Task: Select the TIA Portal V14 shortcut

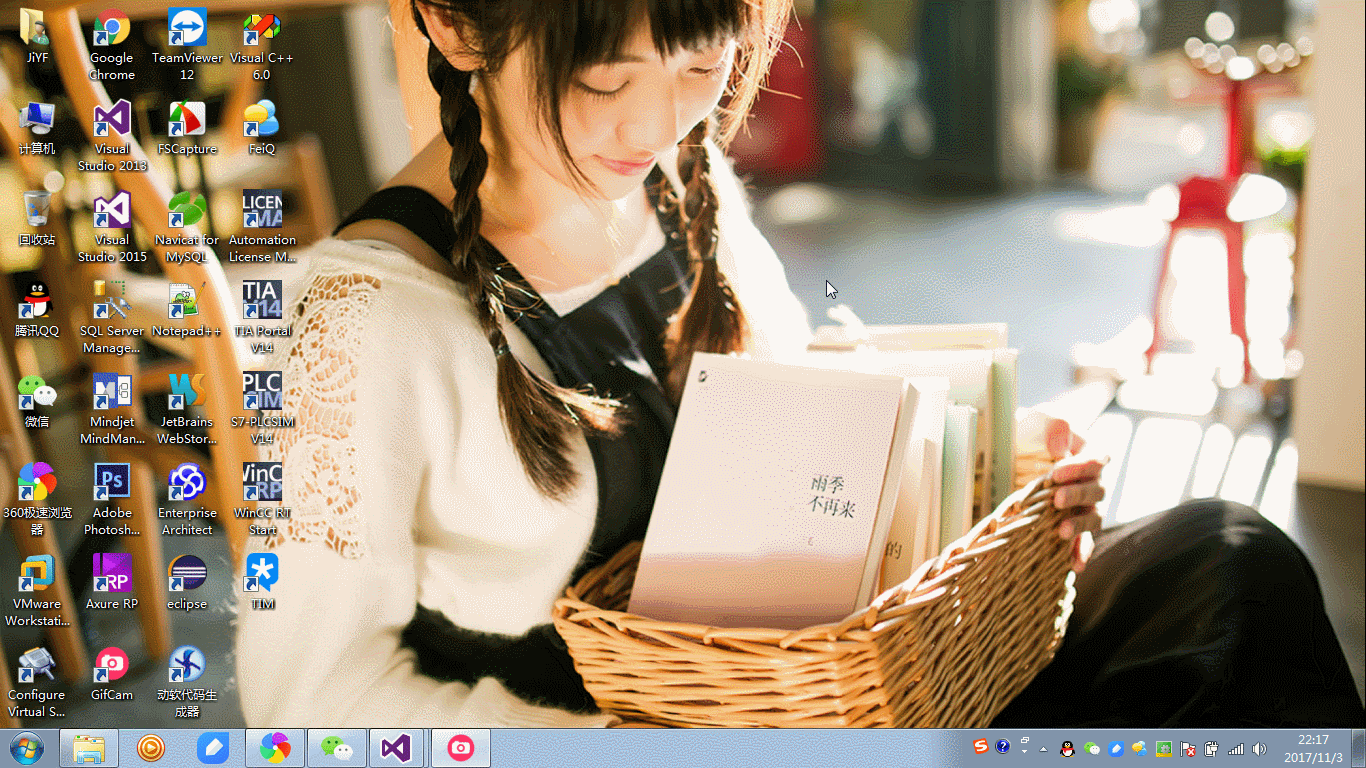Action: (x=262, y=318)
